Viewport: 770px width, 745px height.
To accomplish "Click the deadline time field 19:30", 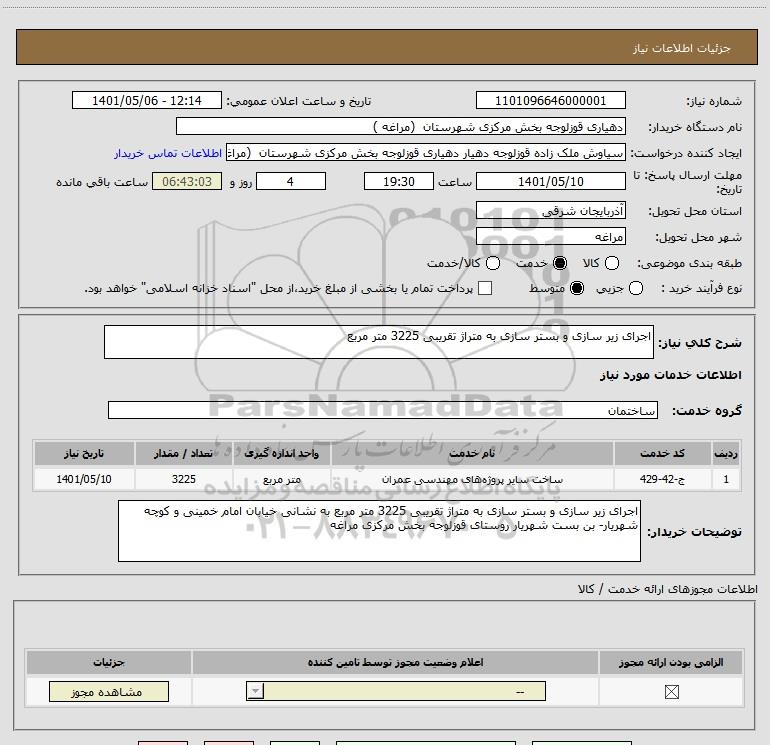I will tap(399, 181).
